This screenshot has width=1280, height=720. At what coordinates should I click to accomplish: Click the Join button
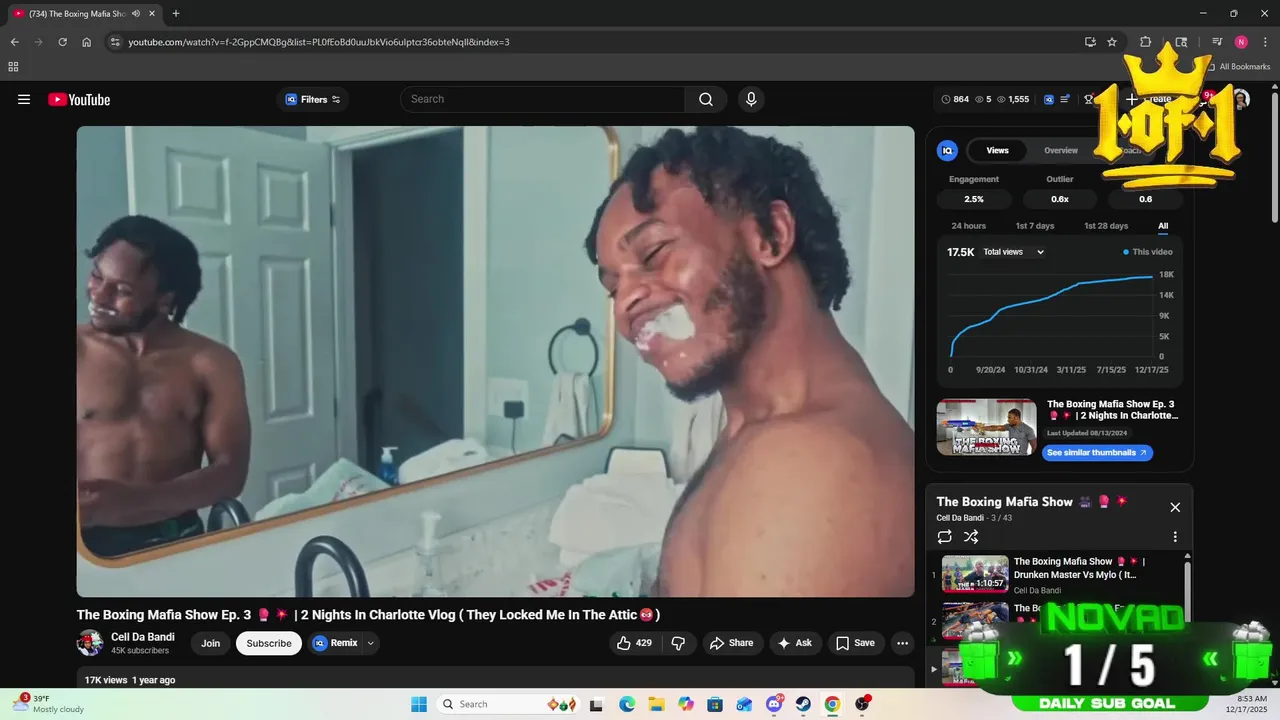point(210,643)
